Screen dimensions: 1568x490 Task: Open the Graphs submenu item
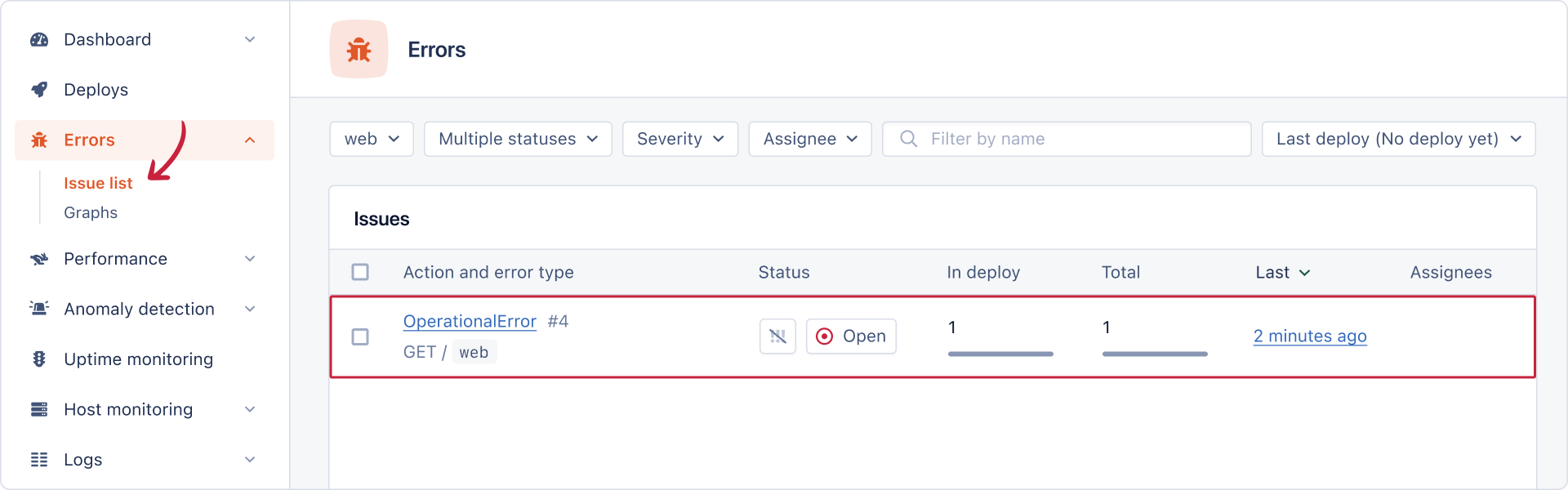[x=91, y=212]
